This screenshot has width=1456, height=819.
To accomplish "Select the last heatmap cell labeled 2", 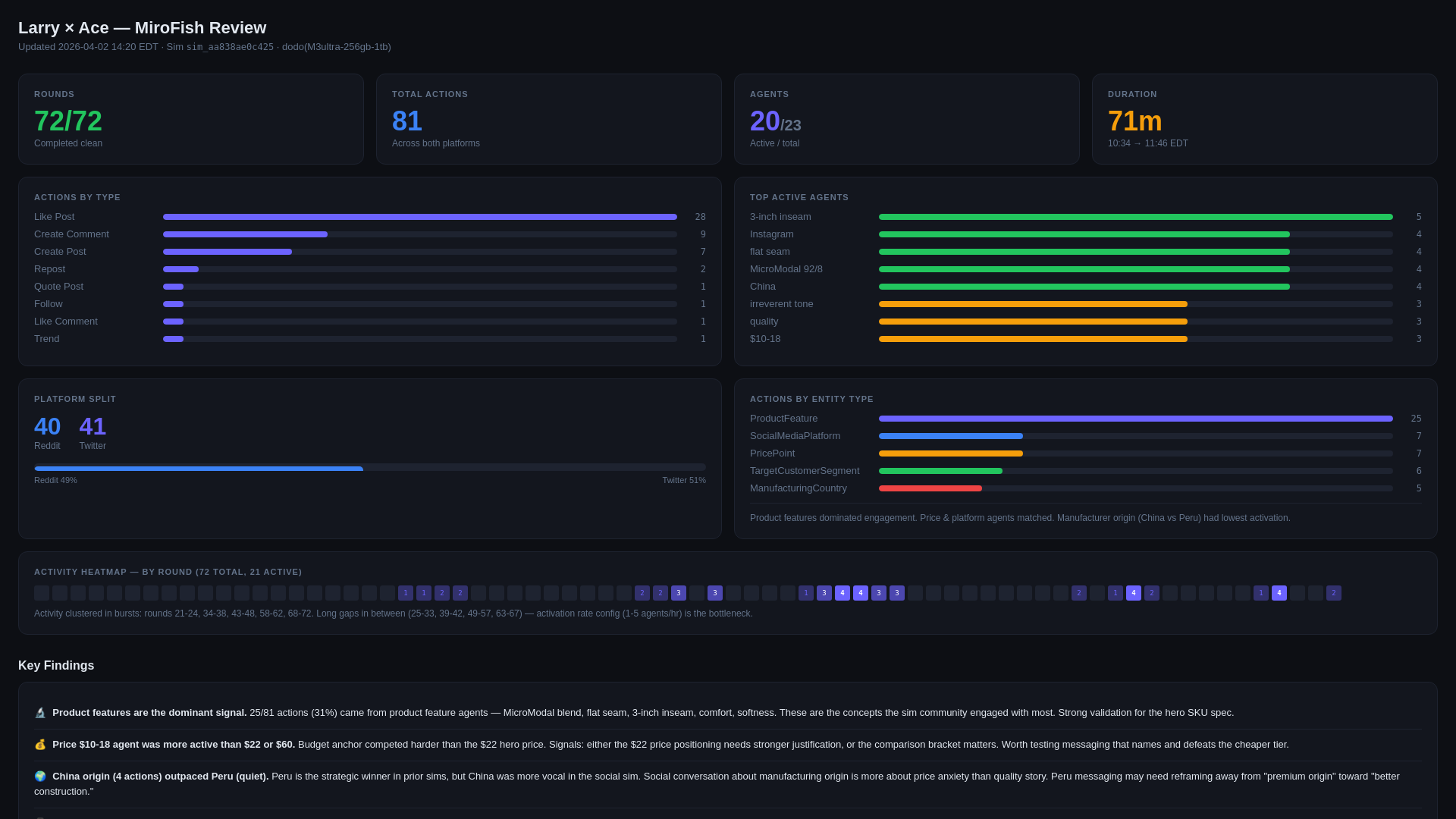I will pyautogui.click(x=1333, y=593).
